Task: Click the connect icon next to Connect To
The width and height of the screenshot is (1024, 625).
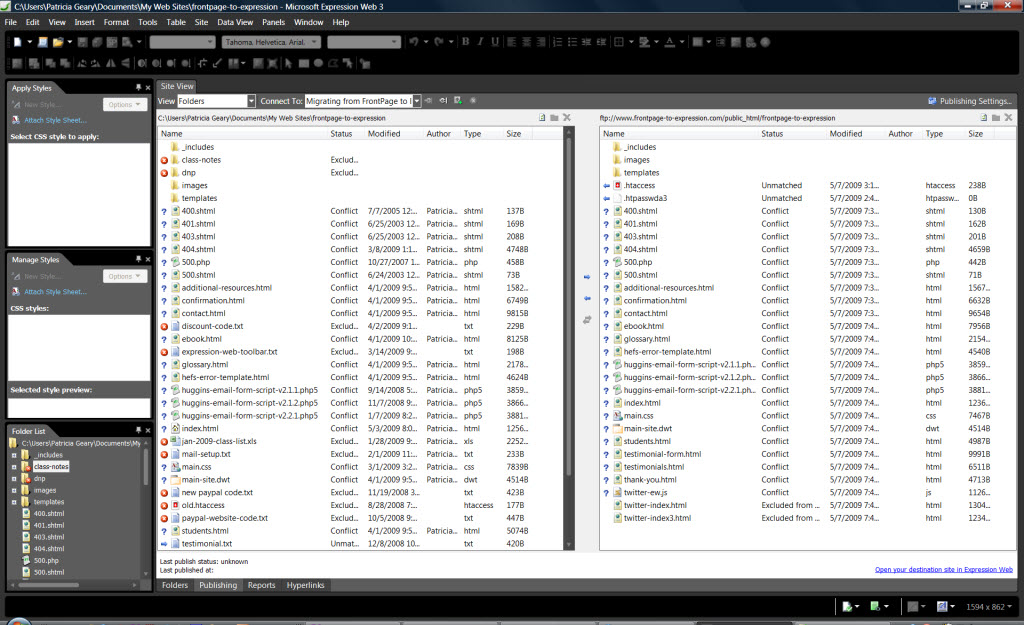Action: pos(428,101)
